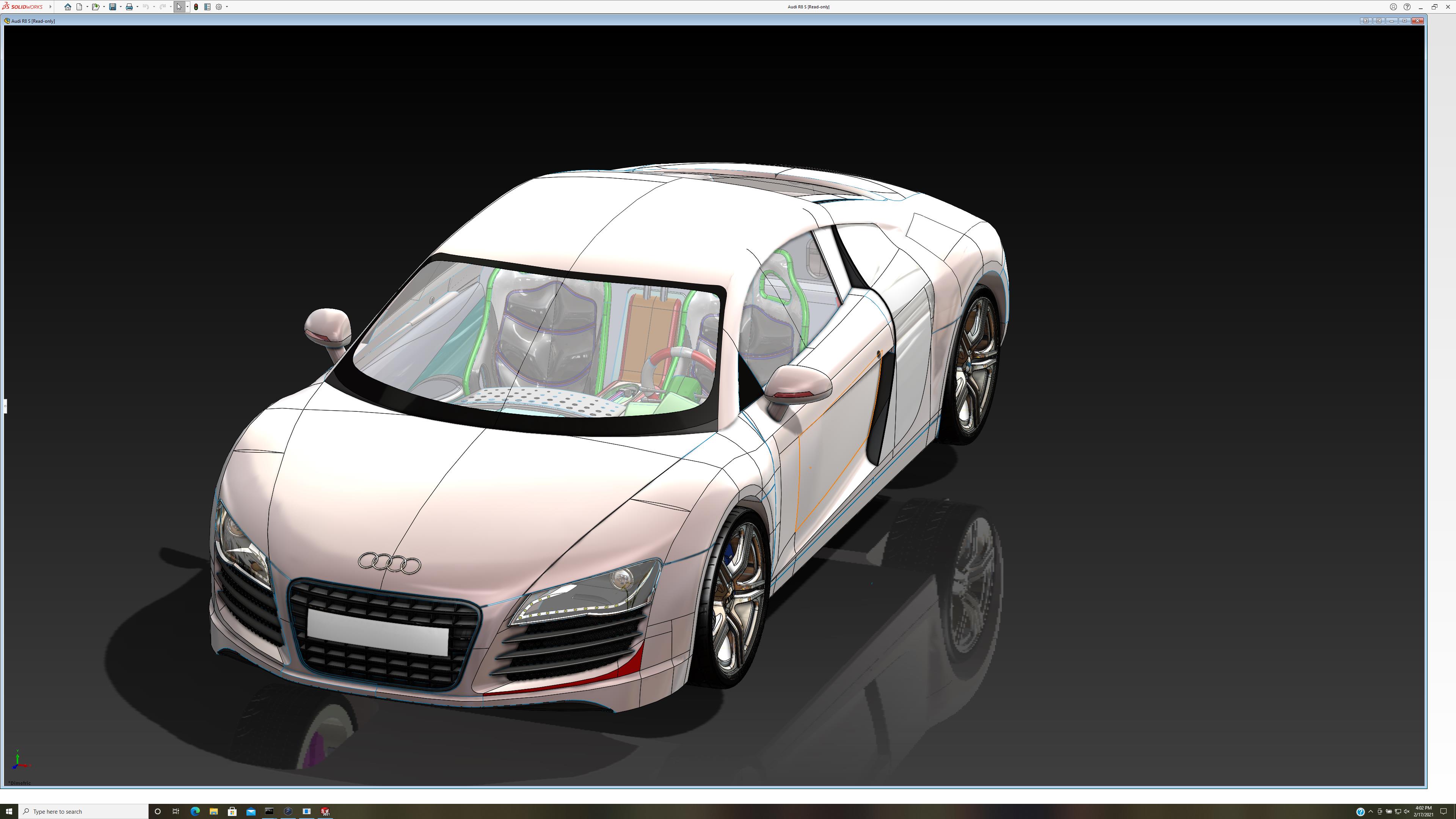Open the Help question mark icon
1456x819 pixels.
[1407, 7]
